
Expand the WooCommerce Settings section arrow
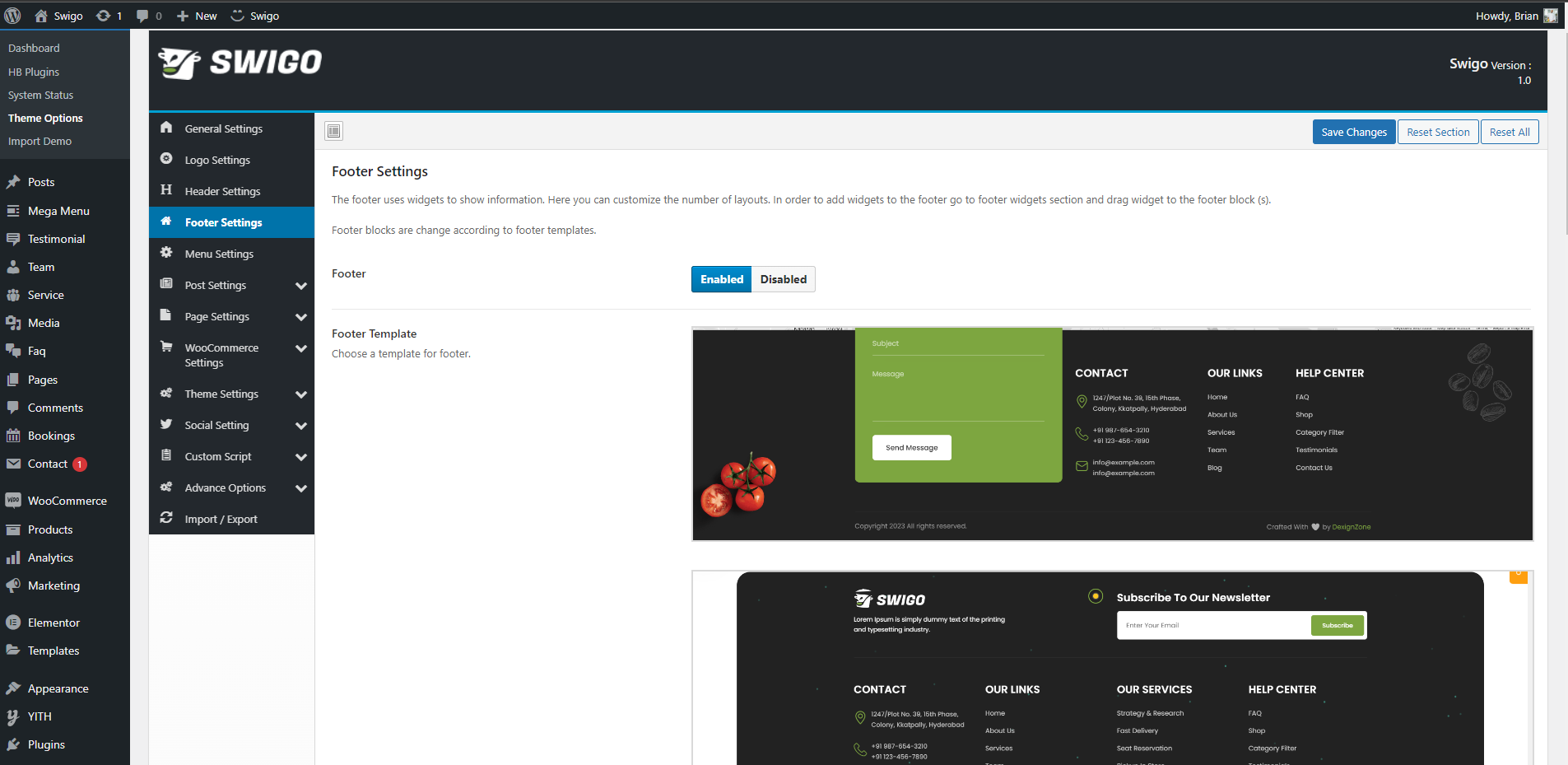point(301,348)
